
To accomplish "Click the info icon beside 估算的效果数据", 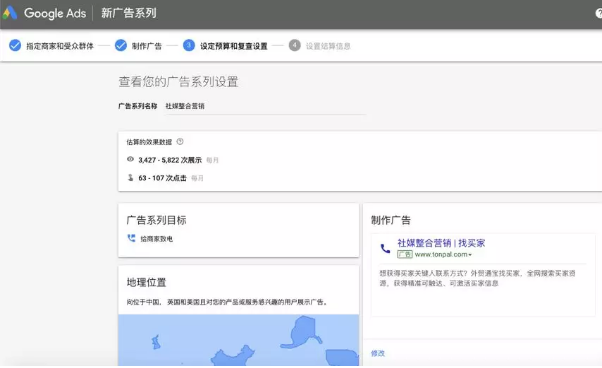I will point(180,142).
